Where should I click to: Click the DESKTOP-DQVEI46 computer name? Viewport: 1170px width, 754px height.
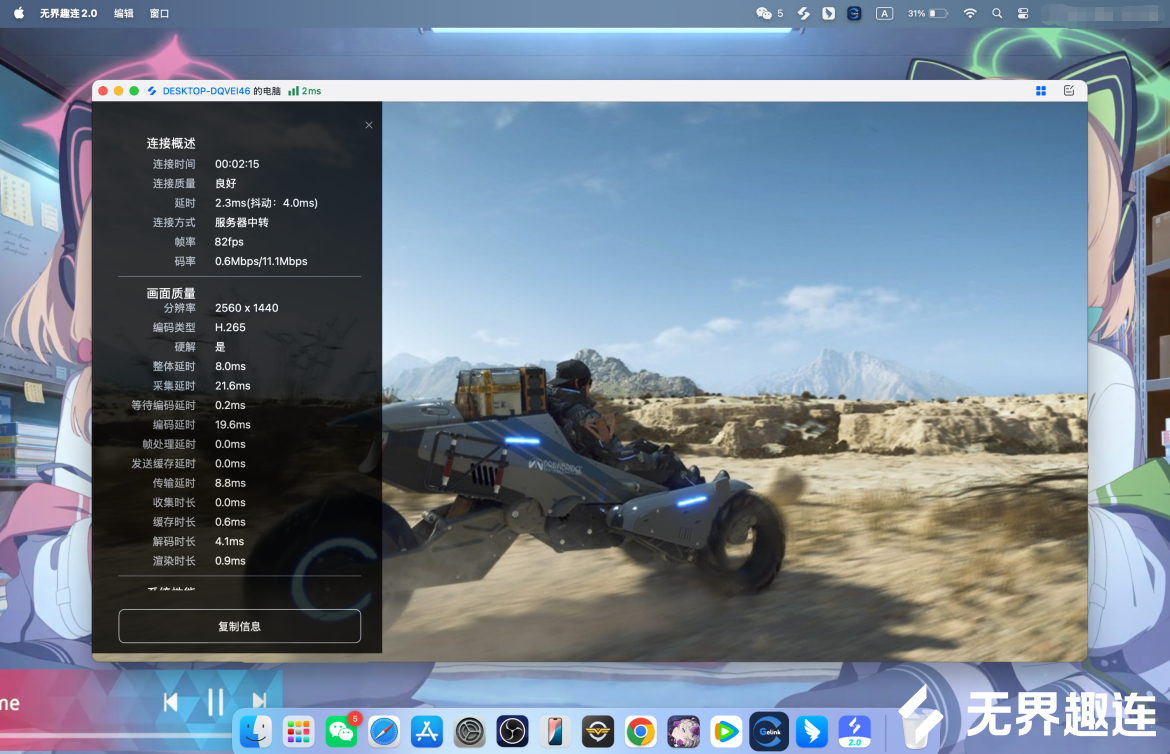point(206,91)
